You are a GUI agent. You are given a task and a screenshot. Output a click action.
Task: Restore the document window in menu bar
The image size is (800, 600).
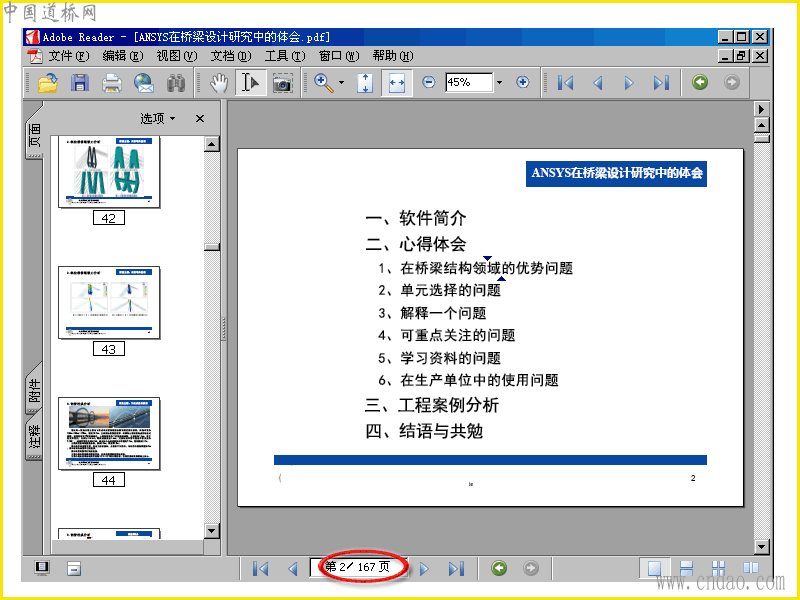coord(741,56)
